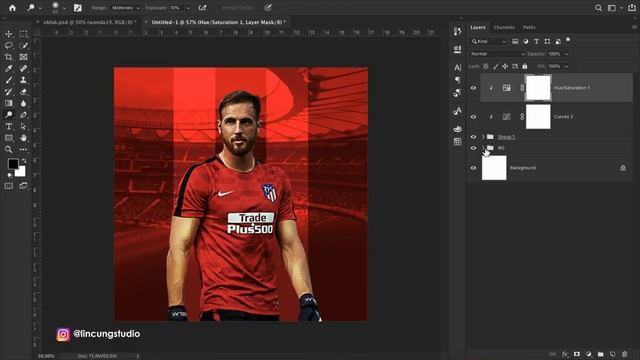Image resolution: width=640 pixels, height=360 pixels.
Task: Select the Lasso tool
Action: [x=9, y=45]
